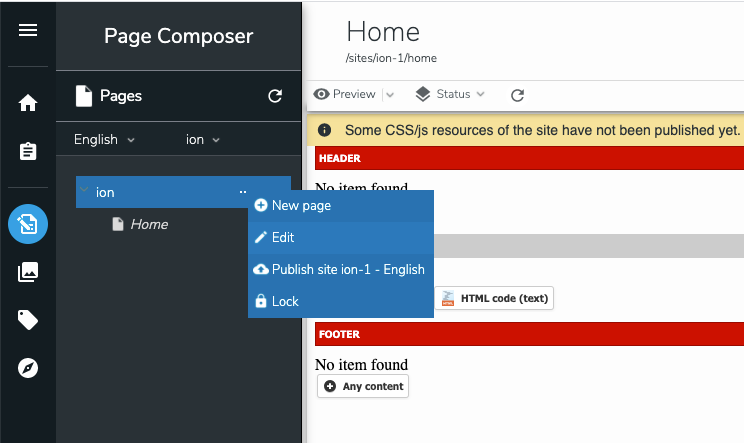The height and width of the screenshot is (443, 744).
Task: Collapse the ion tree node
Action: (84, 192)
